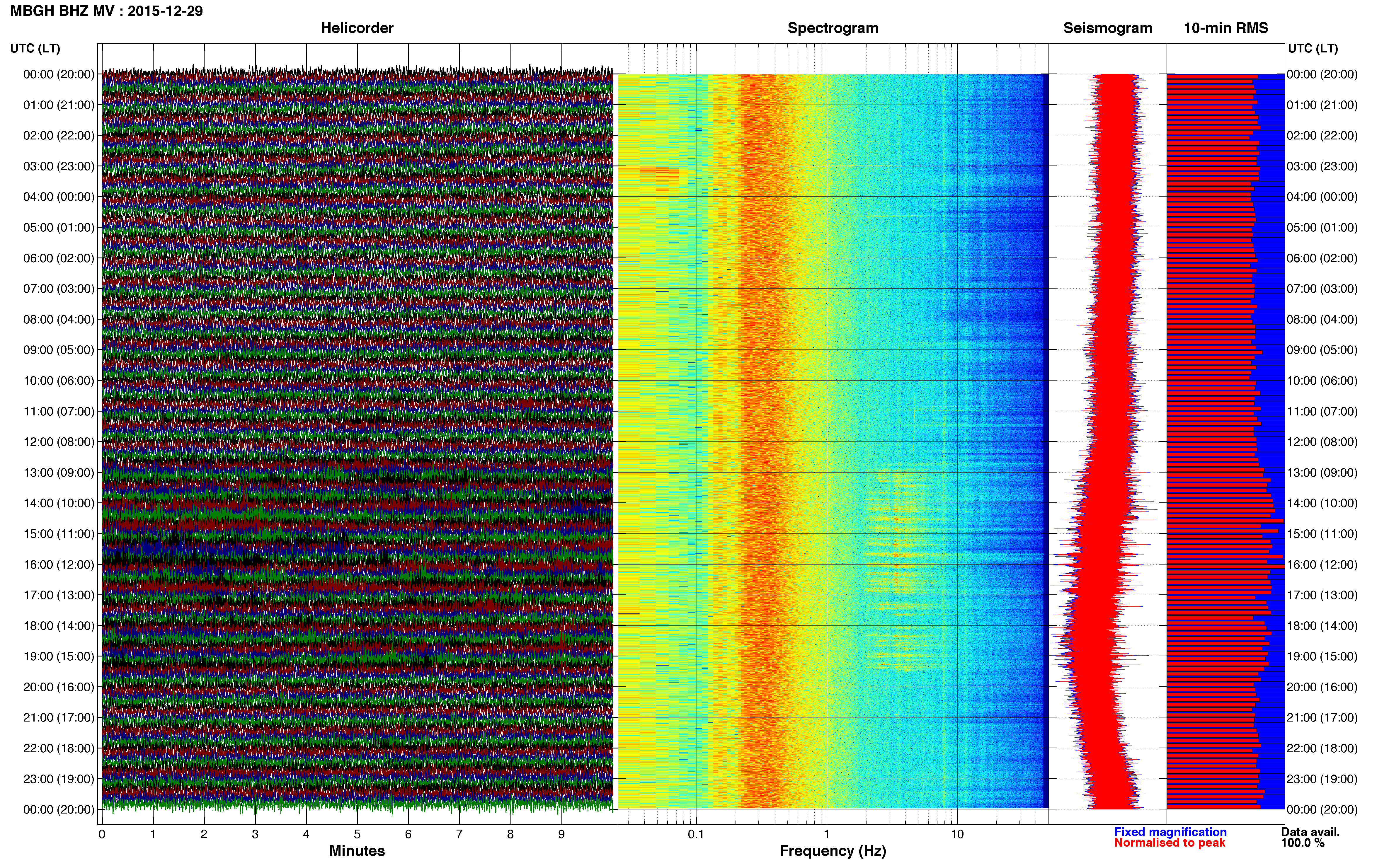The width and height of the screenshot is (1389, 868).
Task: Click left time label '19:00 (15:00)'
Action: (59, 656)
